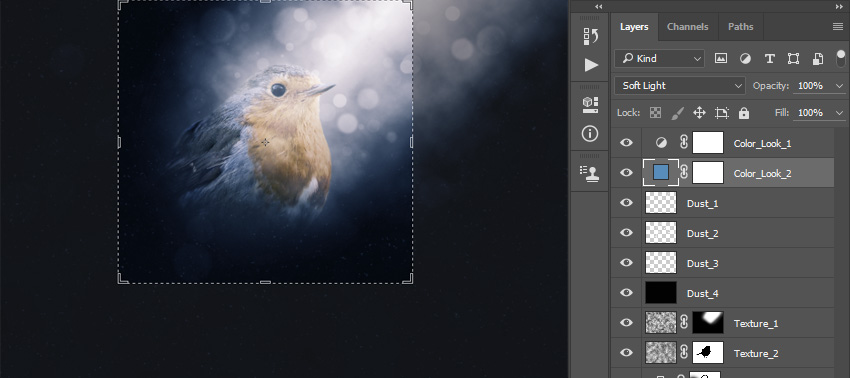The image size is (850, 378).
Task: Filter layers by shape layers icon
Action: 793,59
